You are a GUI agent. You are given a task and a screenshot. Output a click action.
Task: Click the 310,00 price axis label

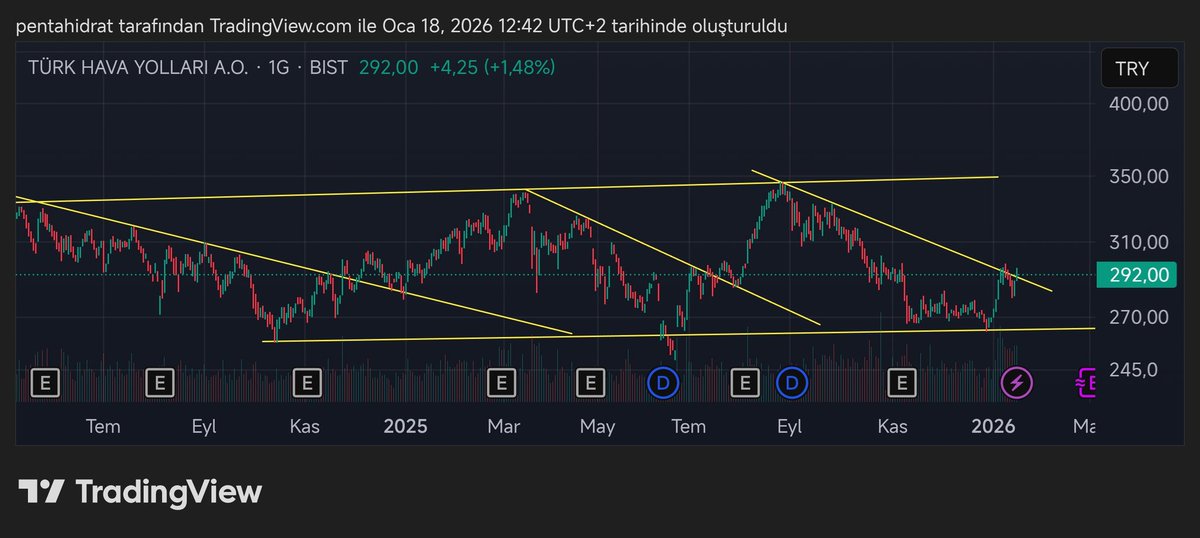point(1139,242)
